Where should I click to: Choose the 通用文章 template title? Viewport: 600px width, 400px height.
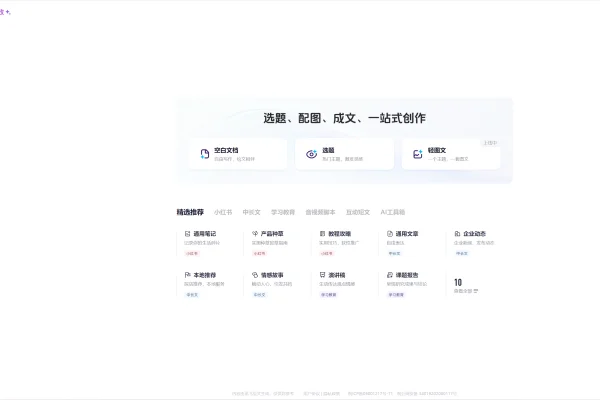coord(407,233)
